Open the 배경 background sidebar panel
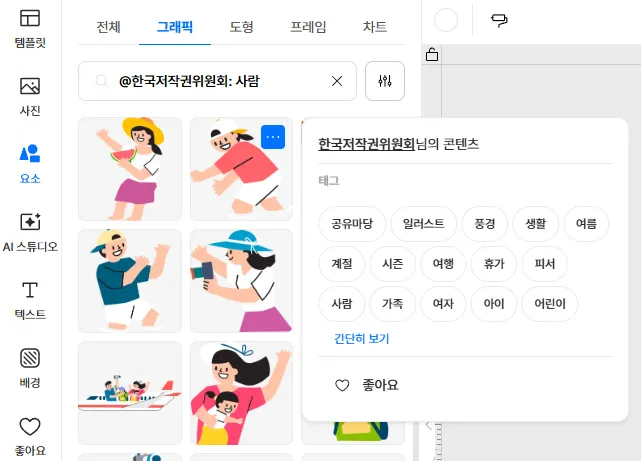The image size is (641, 461). 30,368
